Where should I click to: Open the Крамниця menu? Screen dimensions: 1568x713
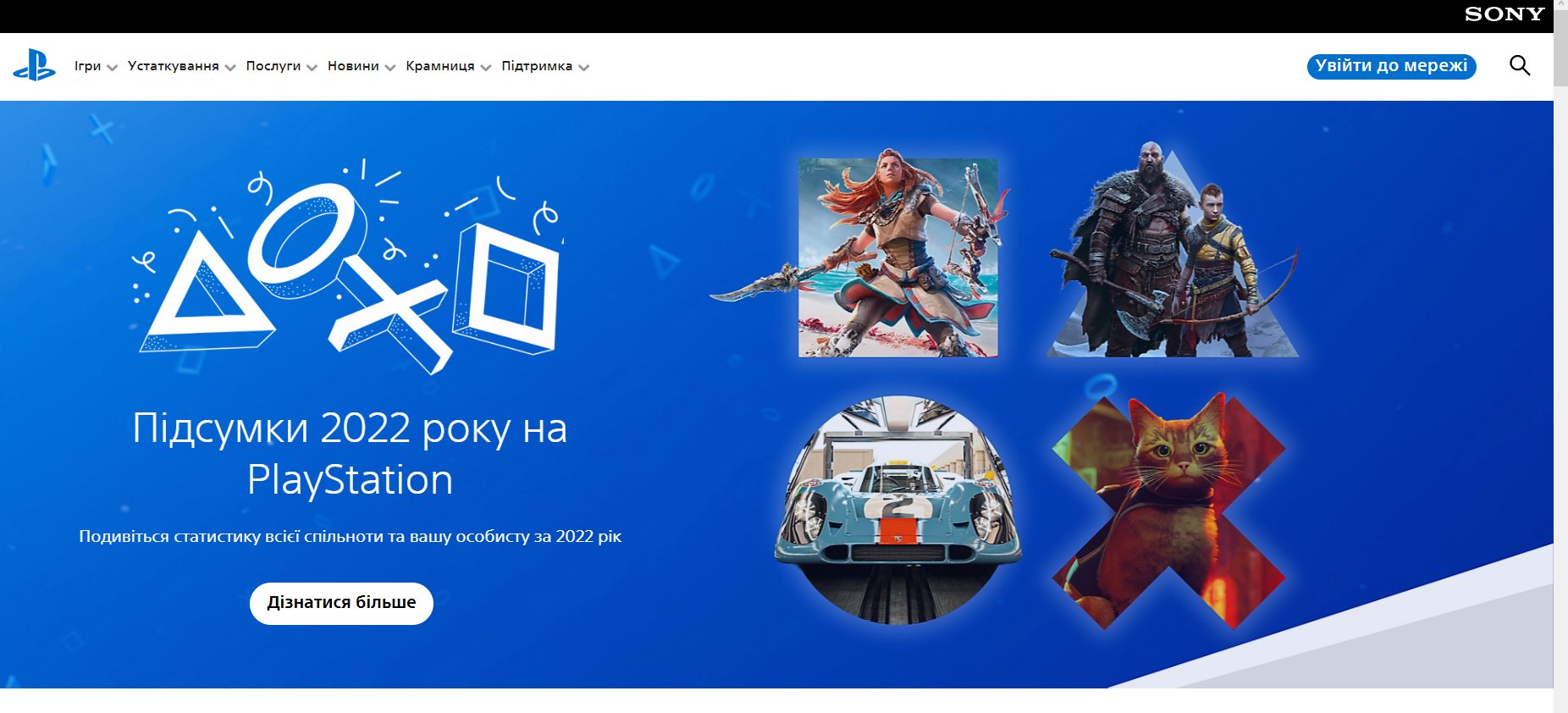(439, 66)
